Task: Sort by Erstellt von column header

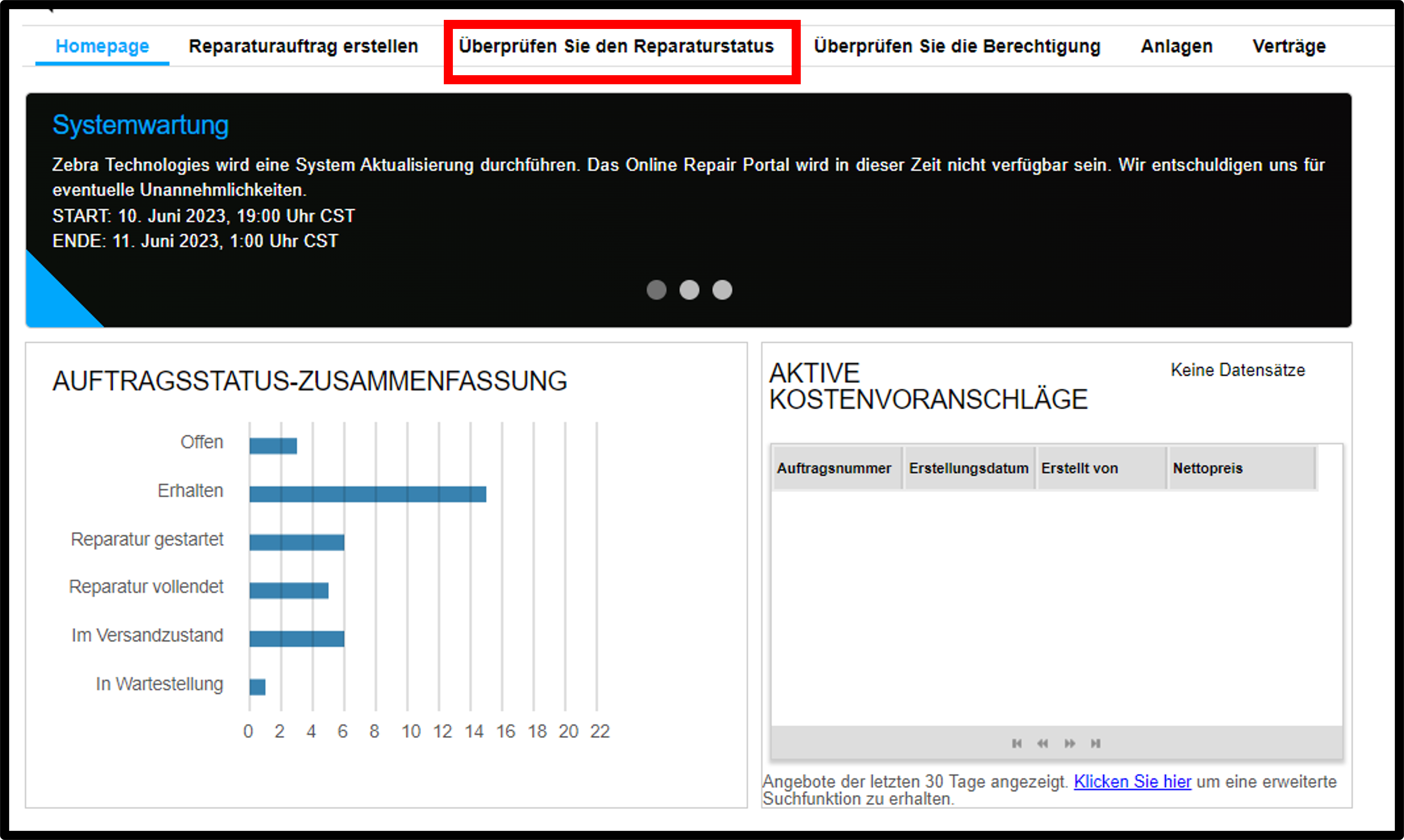Action: pyautogui.click(x=1102, y=468)
